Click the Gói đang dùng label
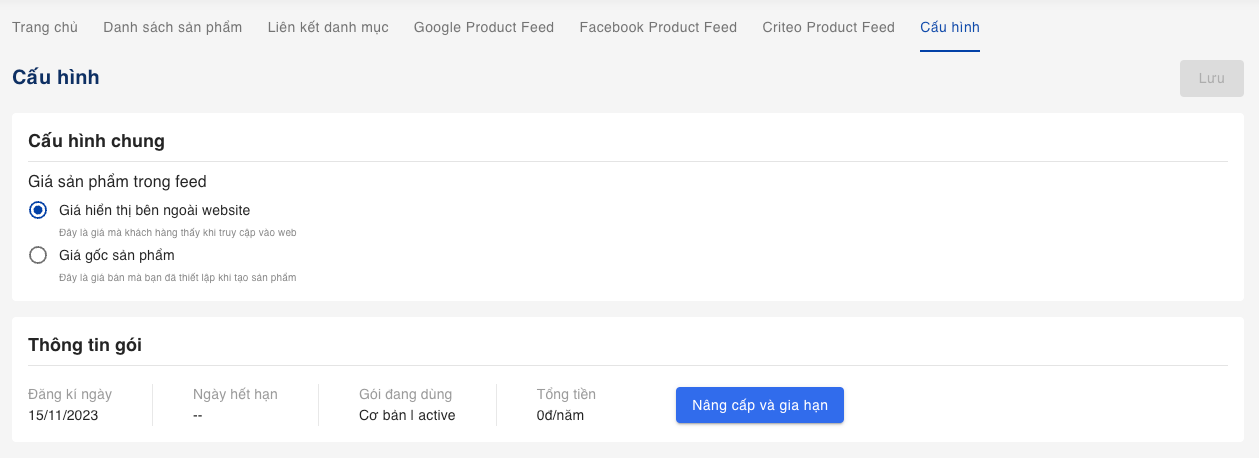 (405, 394)
